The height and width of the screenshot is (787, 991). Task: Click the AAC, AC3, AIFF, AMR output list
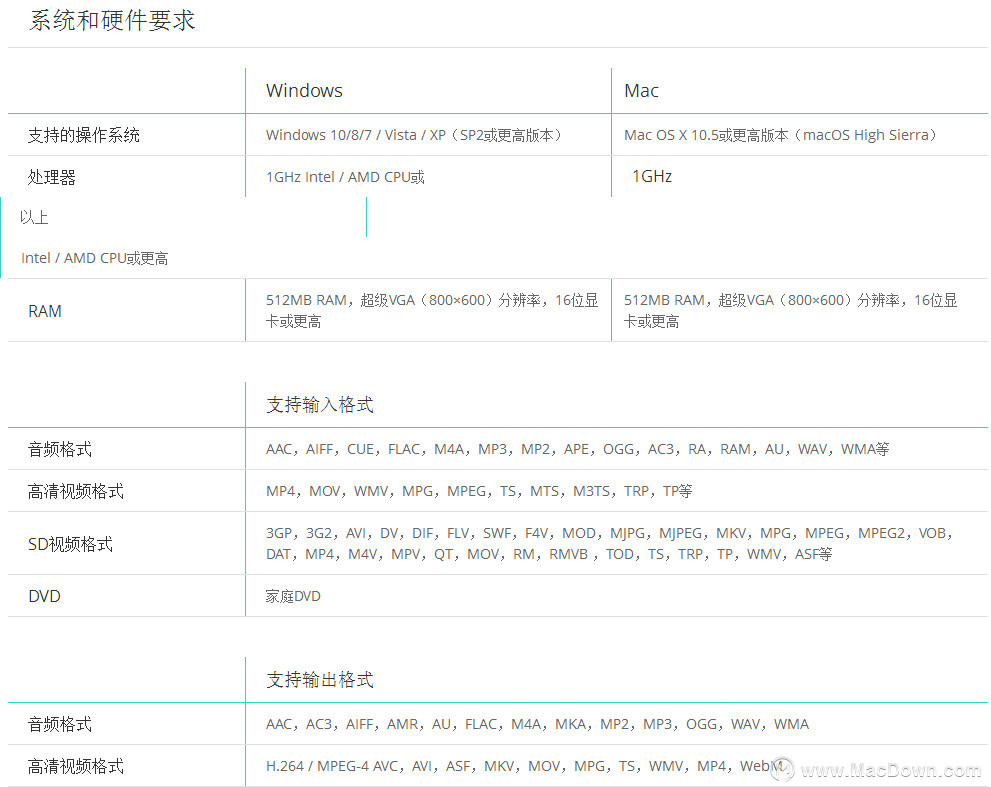click(x=537, y=724)
